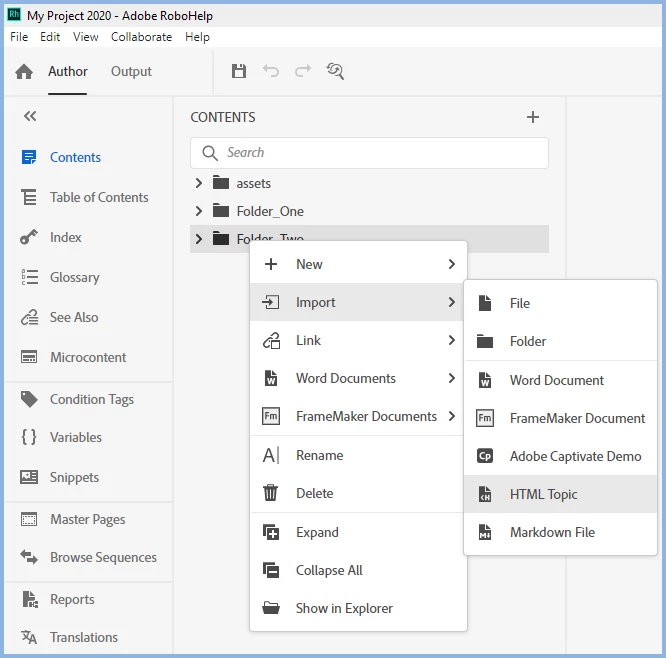Image resolution: width=666 pixels, height=658 pixels.
Task: Collapse the left panel with double-chevron
Action: click(x=30, y=116)
